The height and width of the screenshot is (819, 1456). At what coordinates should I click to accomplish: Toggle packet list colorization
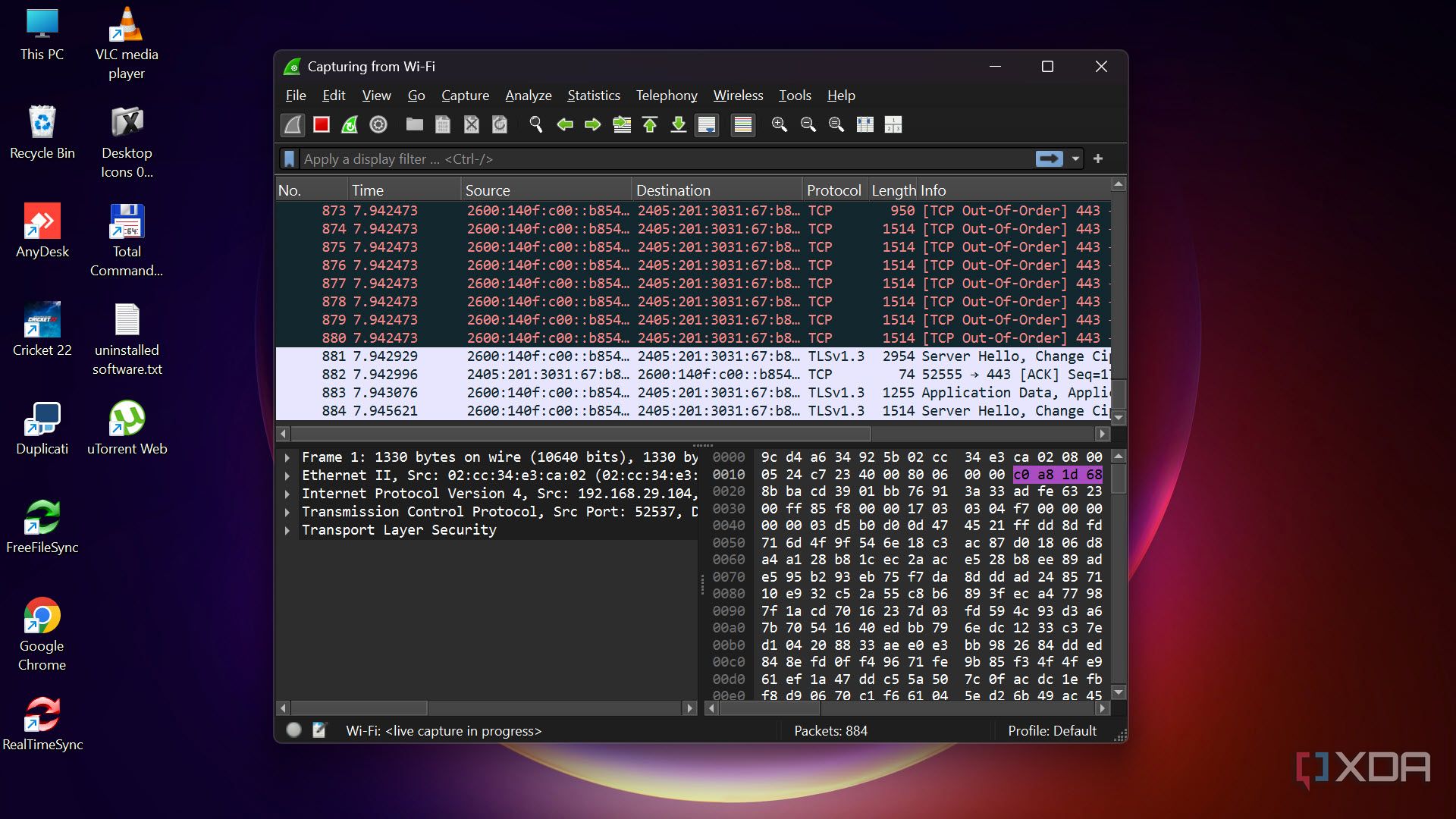[x=743, y=124]
